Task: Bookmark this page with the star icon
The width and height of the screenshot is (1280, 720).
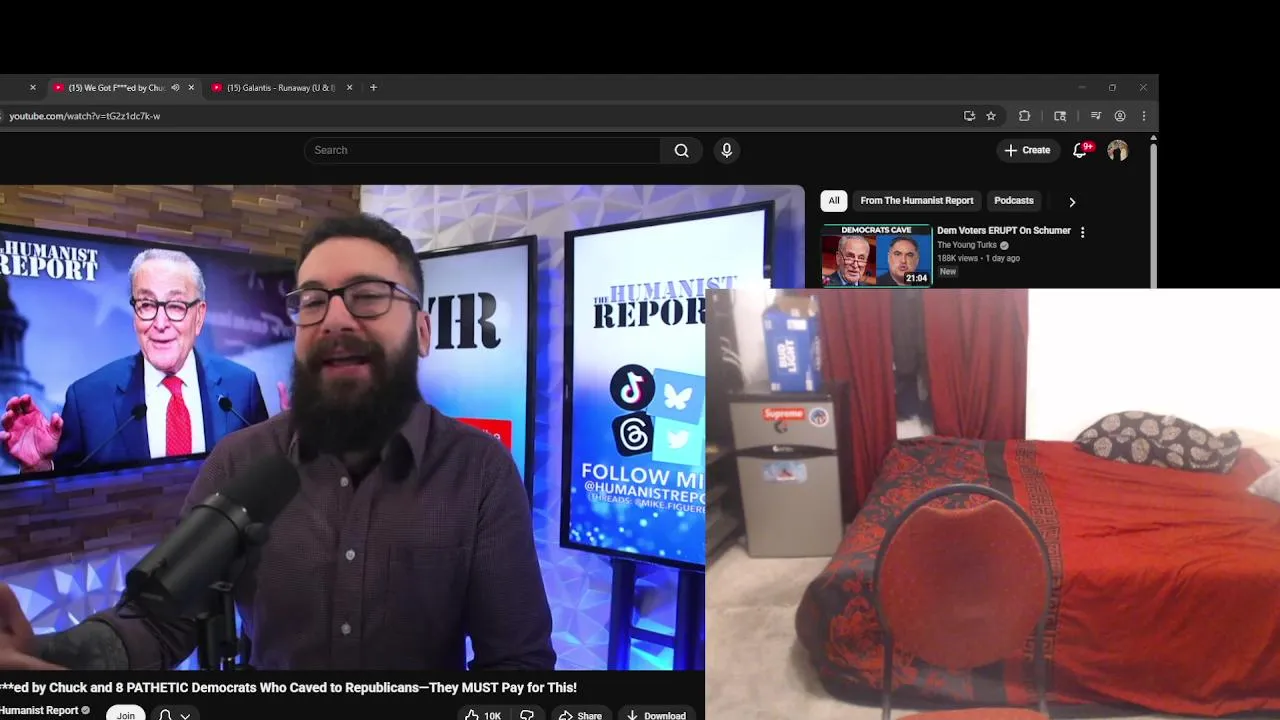Action: point(991,116)
